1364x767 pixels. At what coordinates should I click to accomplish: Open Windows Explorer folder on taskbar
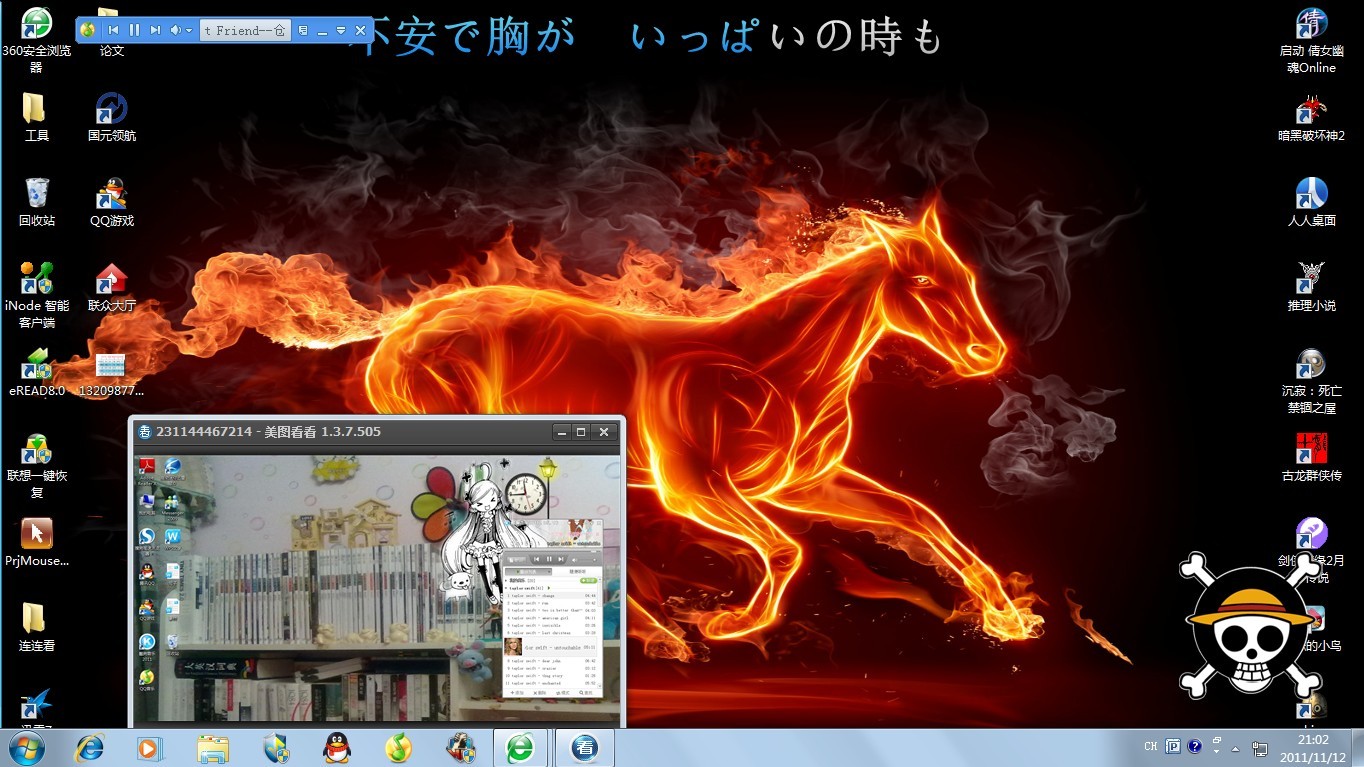(x=213, y=748)
